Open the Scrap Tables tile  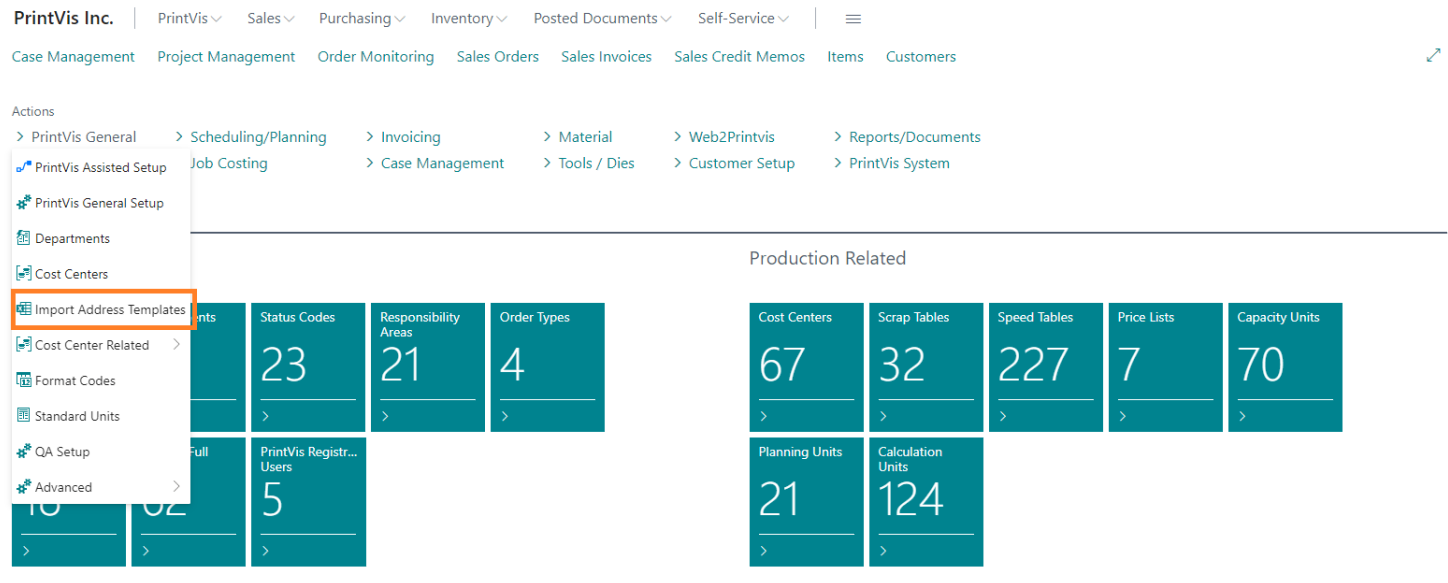pos(926,367)
